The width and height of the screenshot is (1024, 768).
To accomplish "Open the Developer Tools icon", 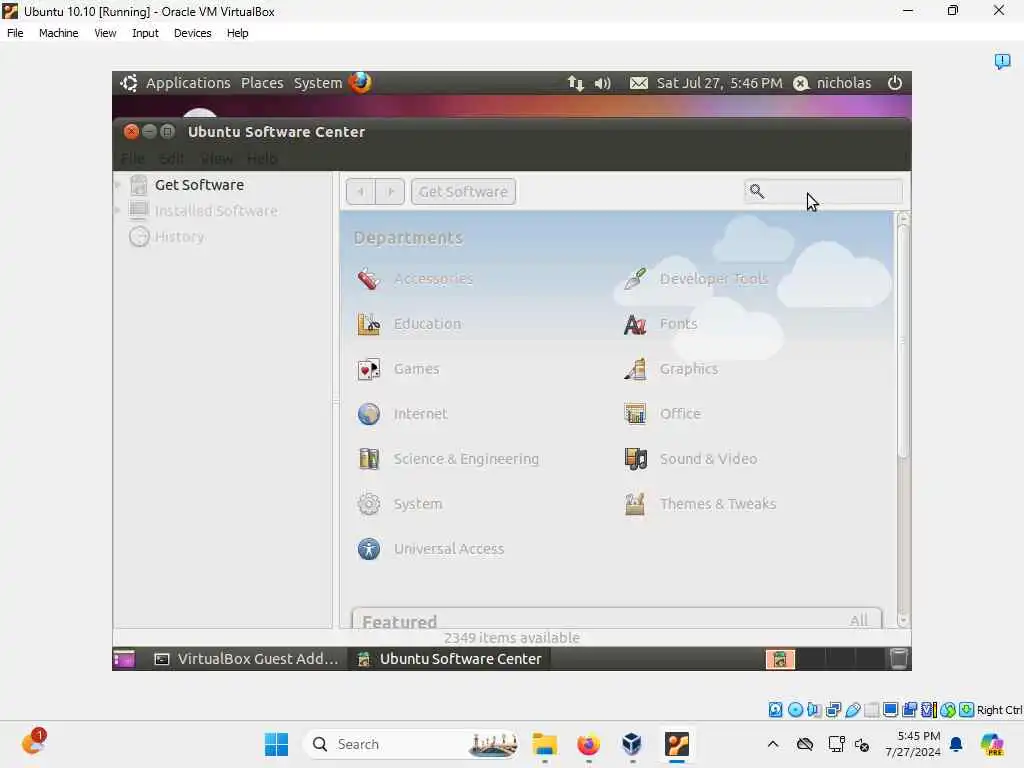I will [x=635, y=279].
